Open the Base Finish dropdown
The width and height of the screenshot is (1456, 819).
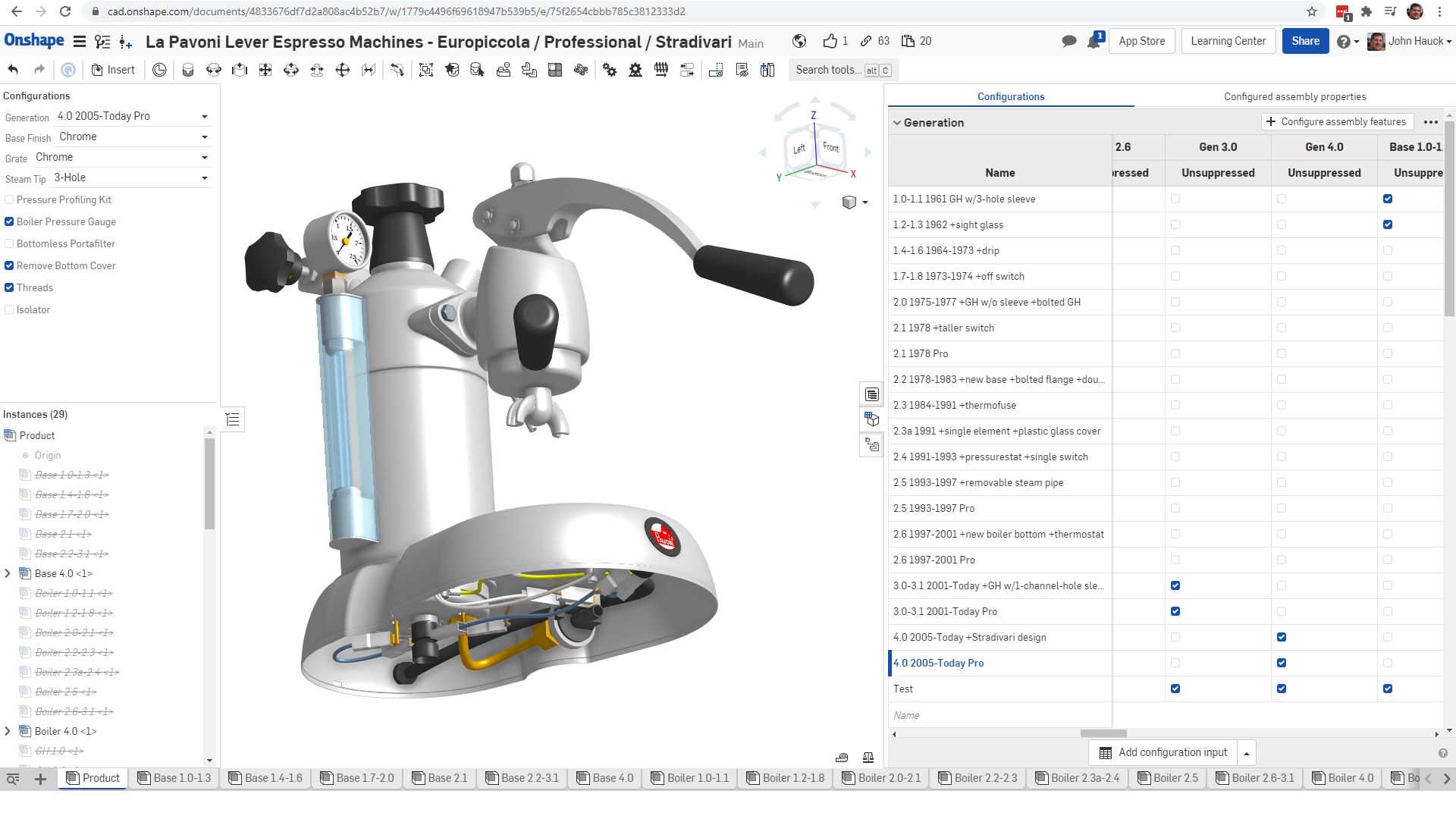(133, 136)
